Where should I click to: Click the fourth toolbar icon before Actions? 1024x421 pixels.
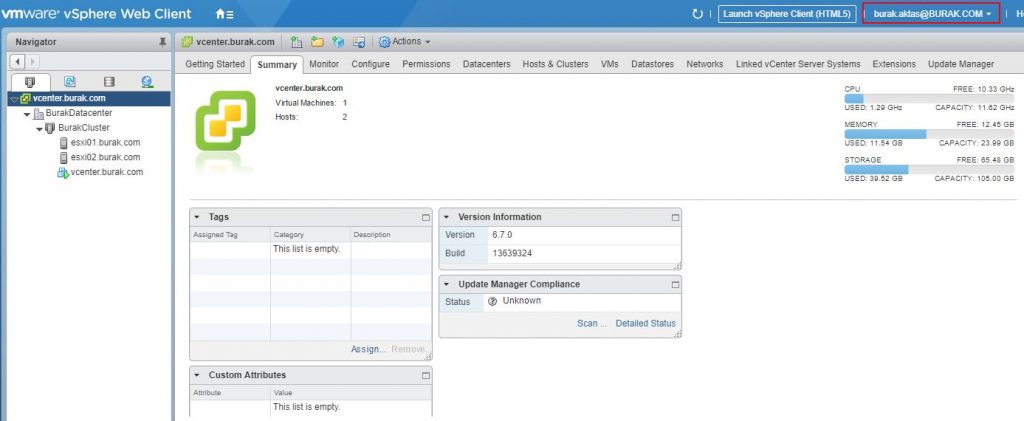coord(359,42)
